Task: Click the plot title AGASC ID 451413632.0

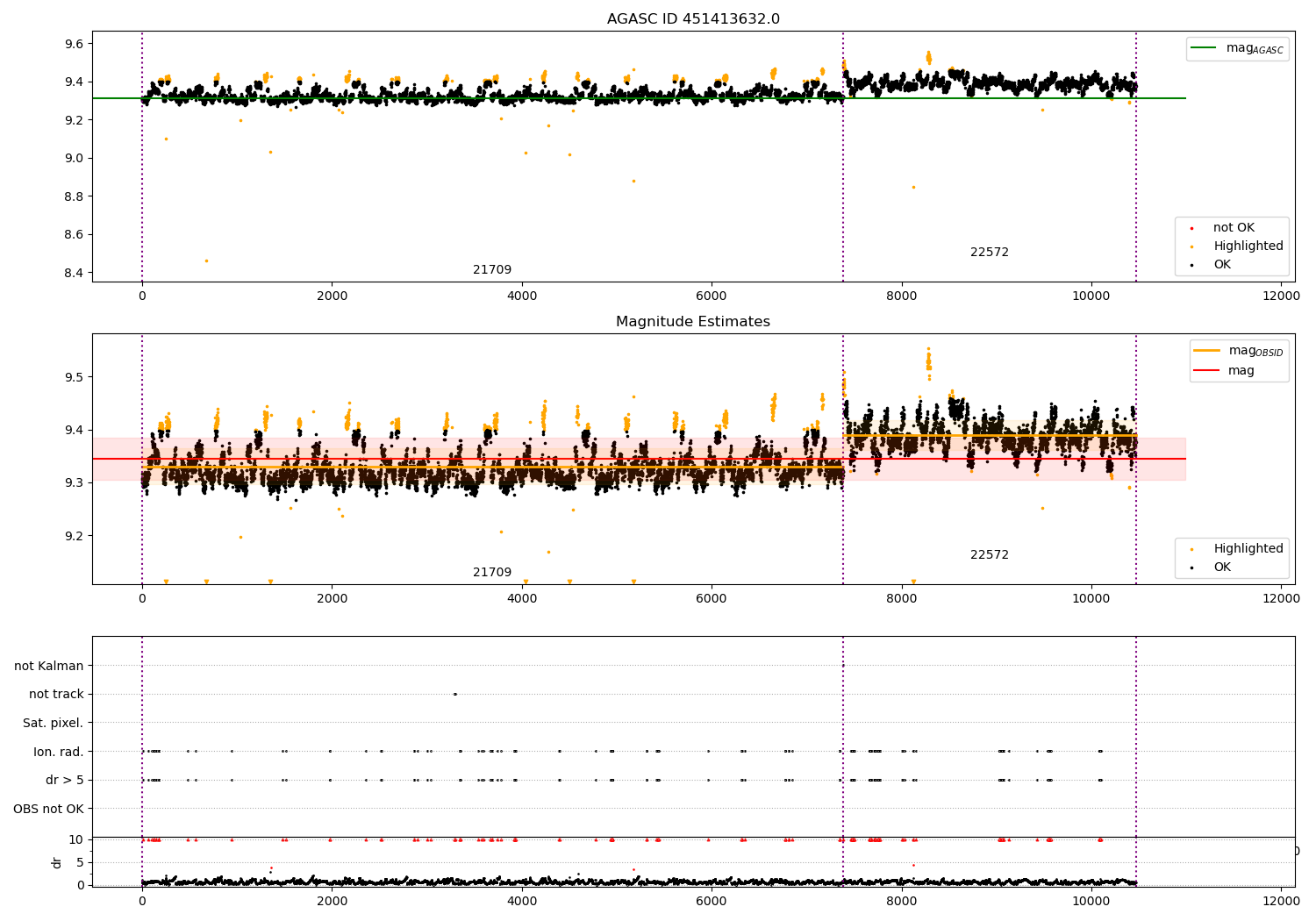Action: [x=693, y=19]
